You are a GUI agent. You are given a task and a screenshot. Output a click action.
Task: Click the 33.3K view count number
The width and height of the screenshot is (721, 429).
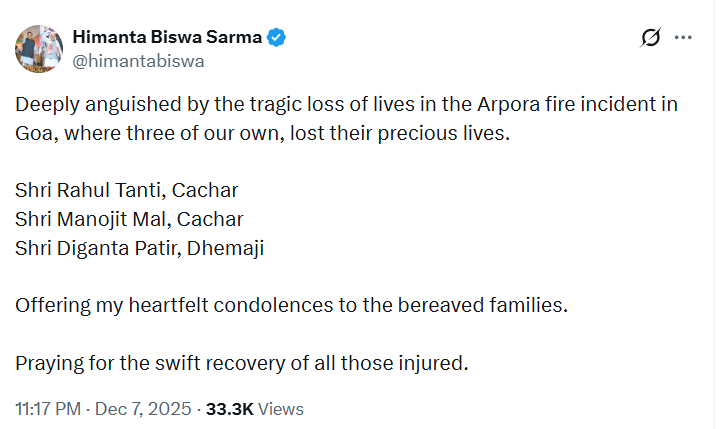pyautogui.click(x=227, y=409)
